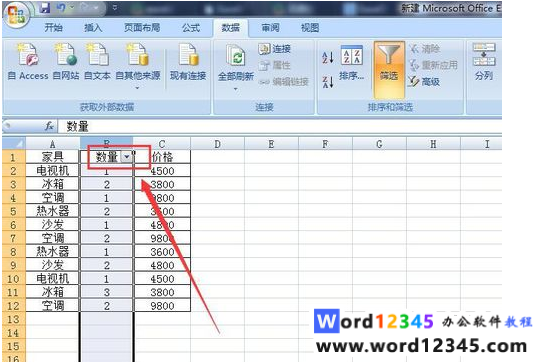Switch to the 公式 ribbon tab
Viewport: 537px width, 362px height.
click(191, 27)
